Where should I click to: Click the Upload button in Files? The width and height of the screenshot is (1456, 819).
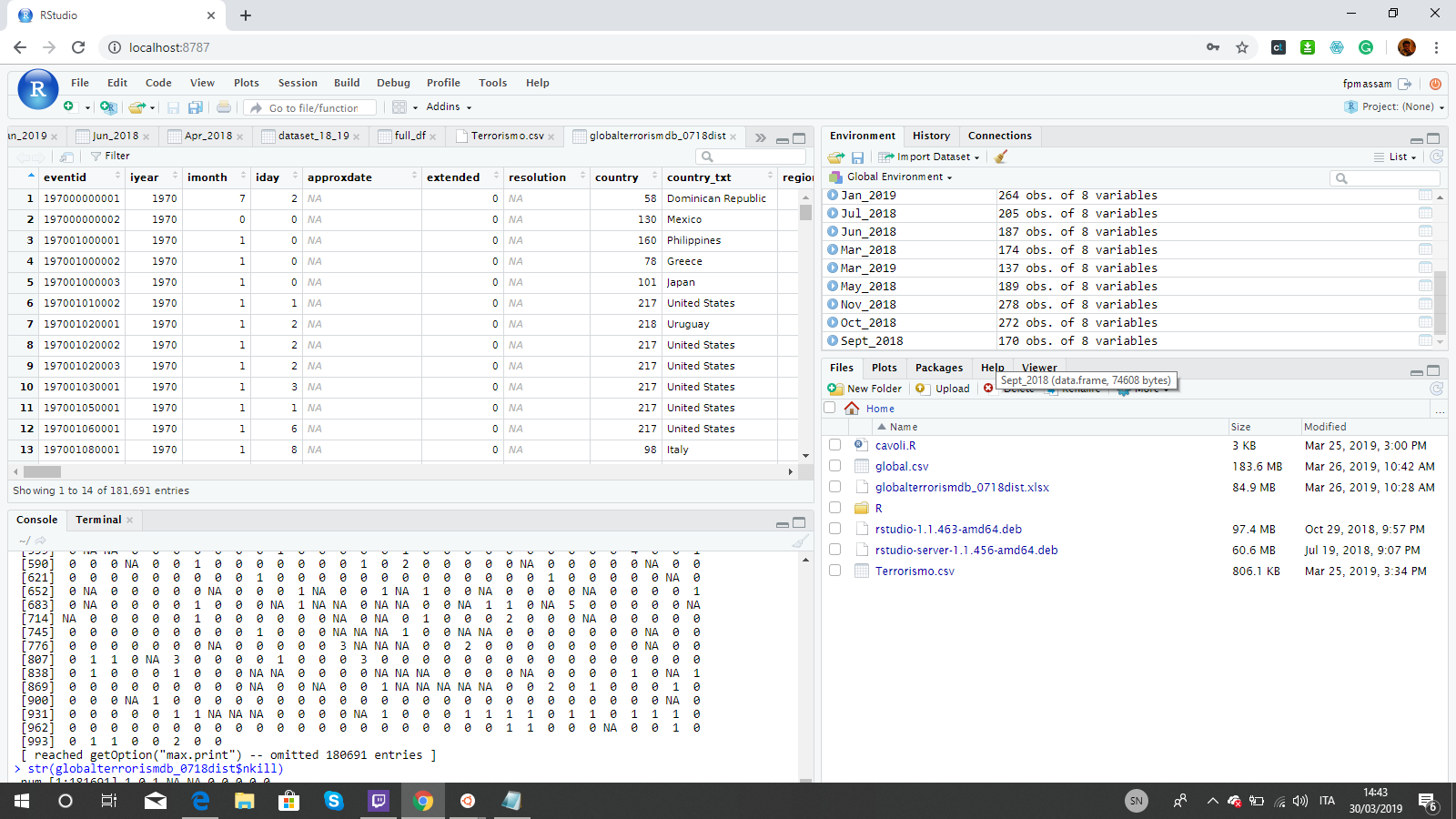tap(943, 389)
